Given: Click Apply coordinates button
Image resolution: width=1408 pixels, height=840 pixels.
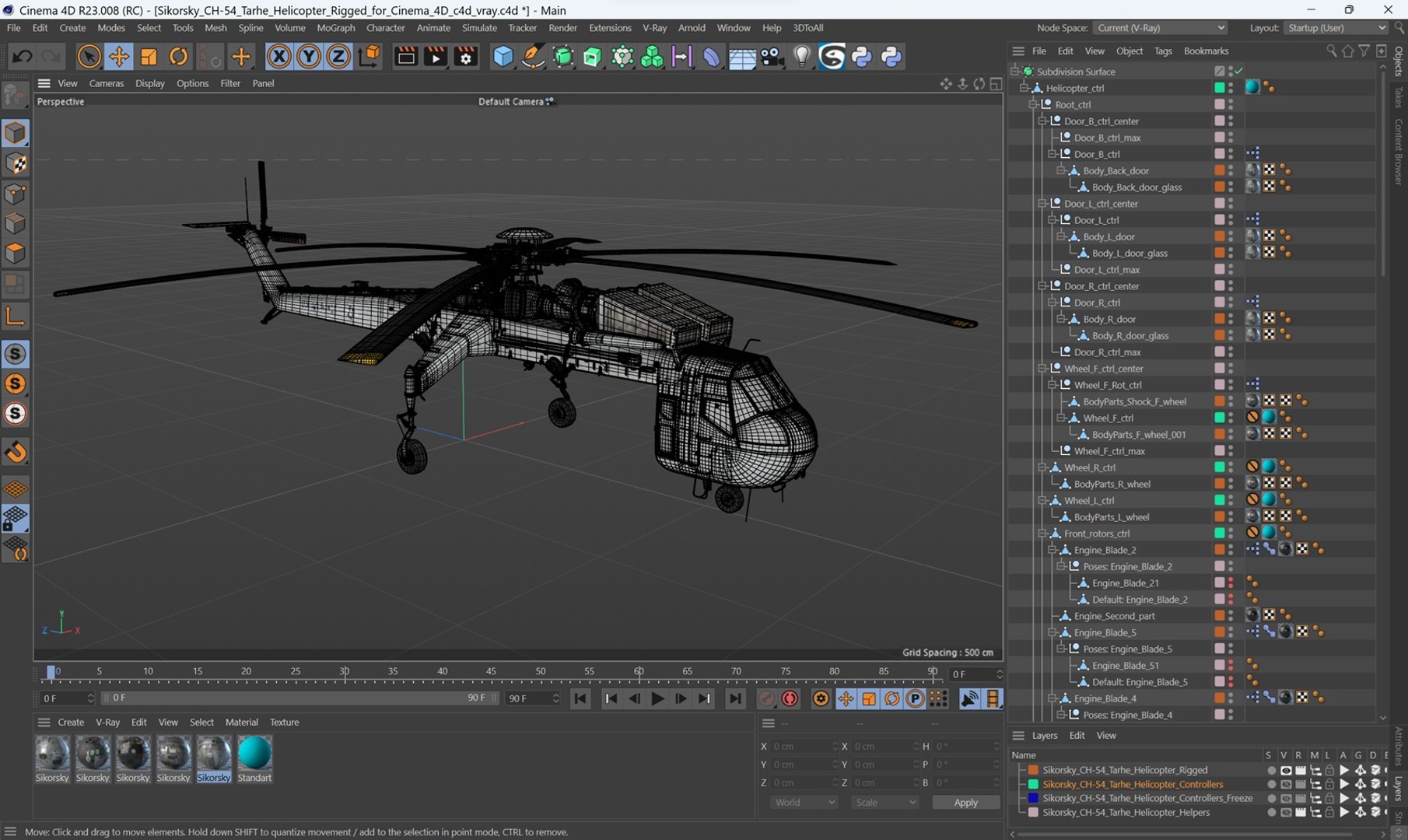Looking at the screenshot, I should [965, 802].
